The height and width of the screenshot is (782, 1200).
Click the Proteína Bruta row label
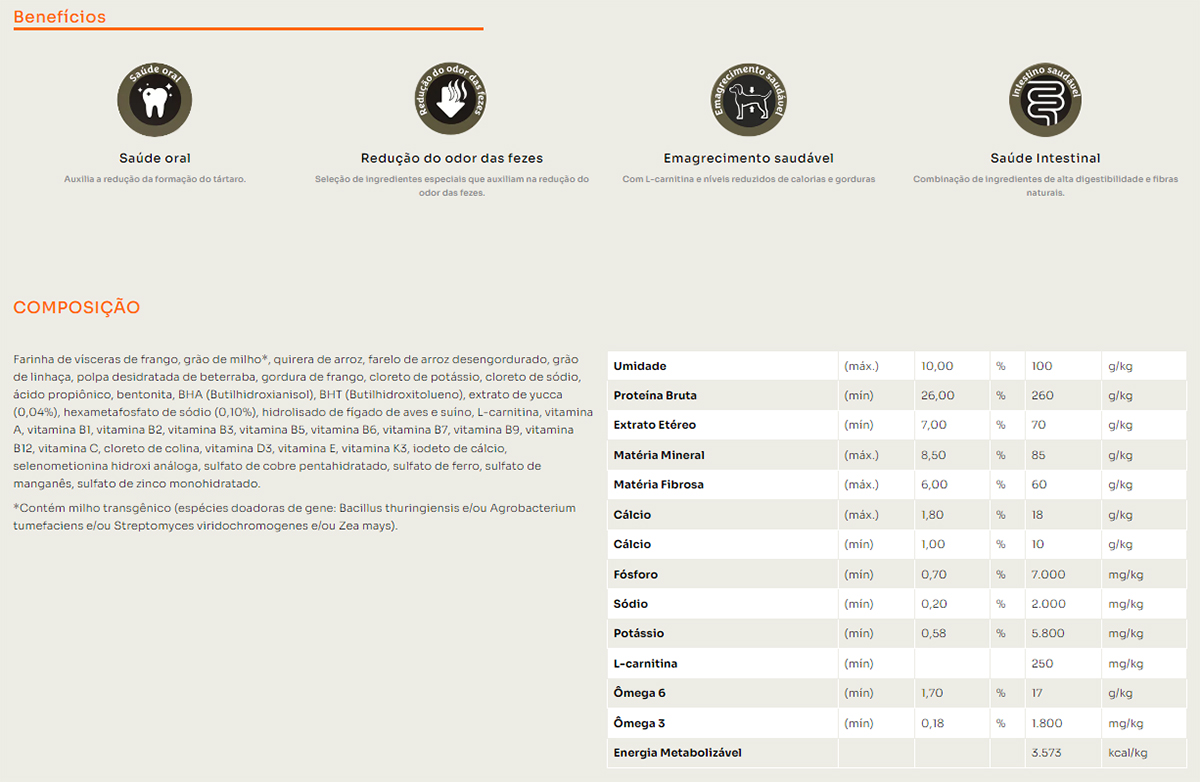point(655,396)
